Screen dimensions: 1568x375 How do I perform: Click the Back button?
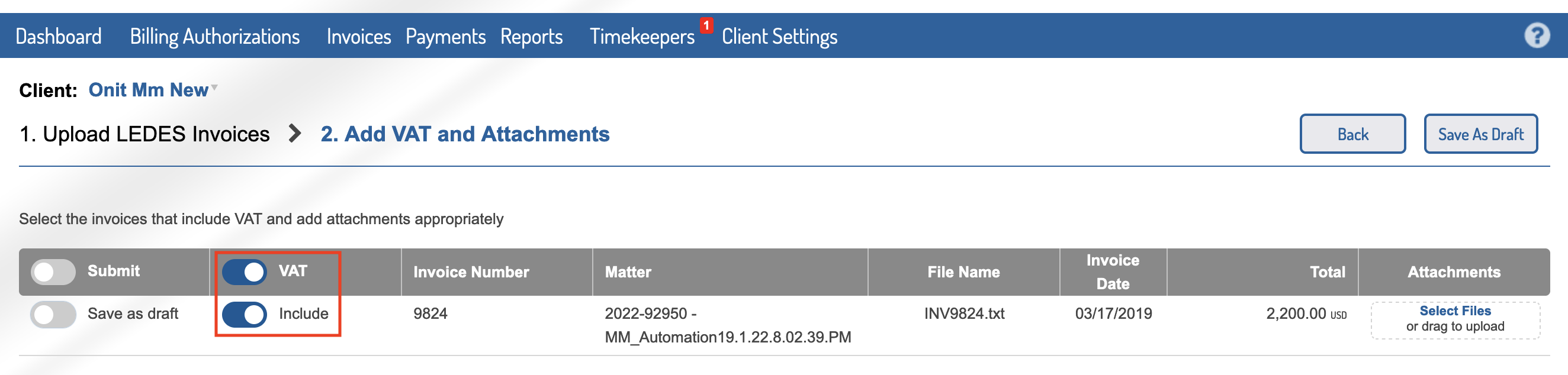click(1352, 134)
